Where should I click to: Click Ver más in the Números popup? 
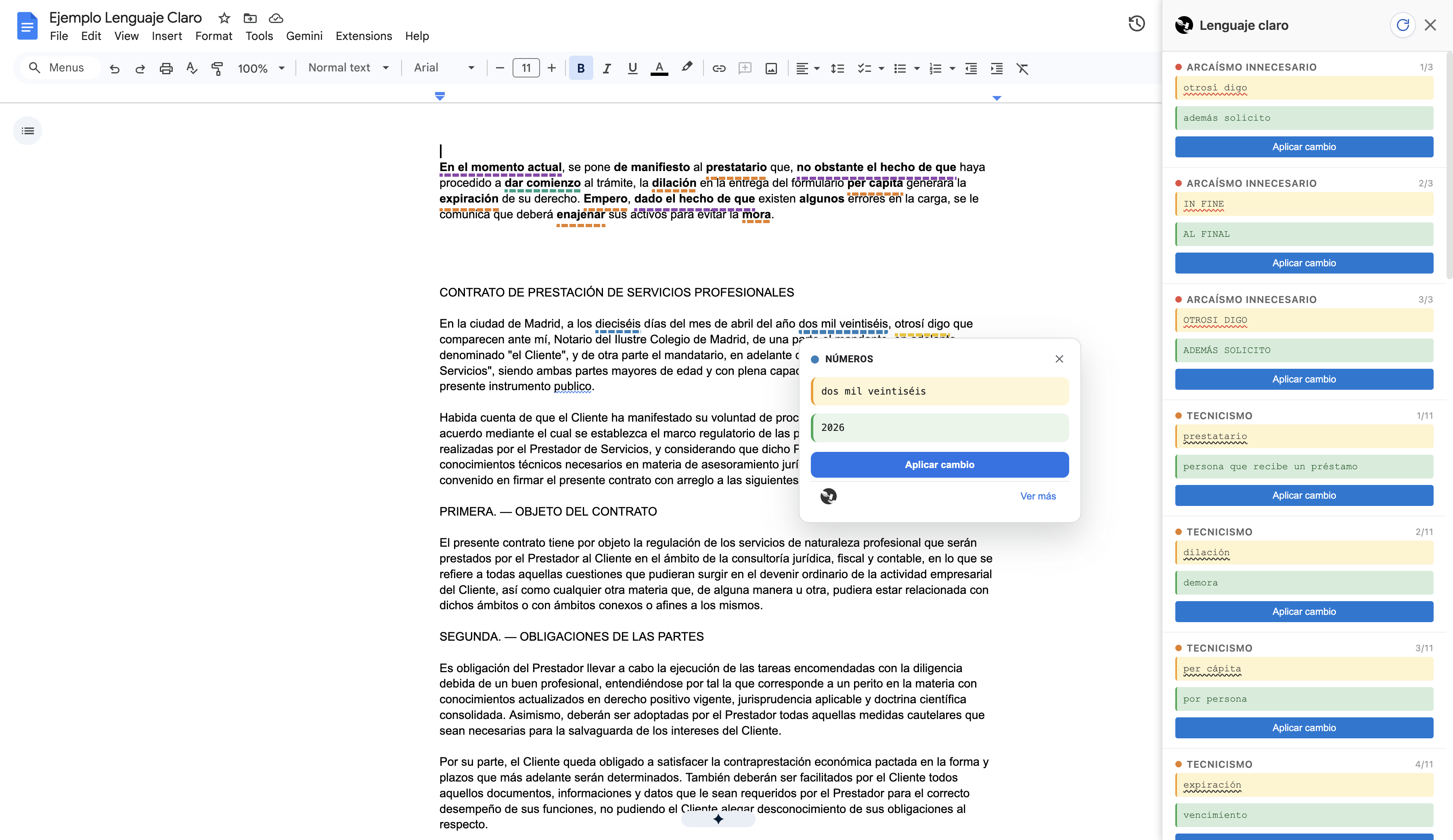1038,496
